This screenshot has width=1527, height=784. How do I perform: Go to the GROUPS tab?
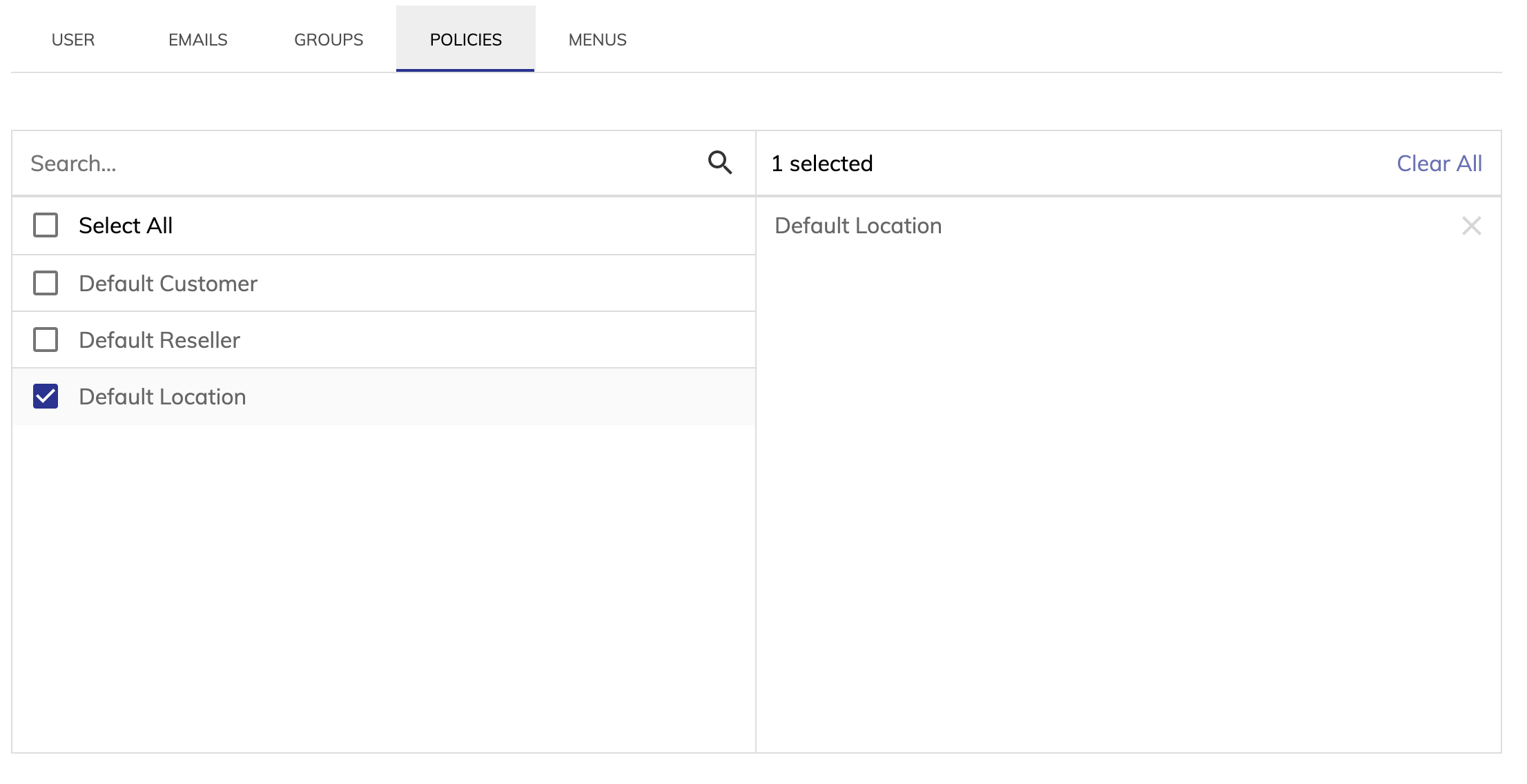coord(329,39)
